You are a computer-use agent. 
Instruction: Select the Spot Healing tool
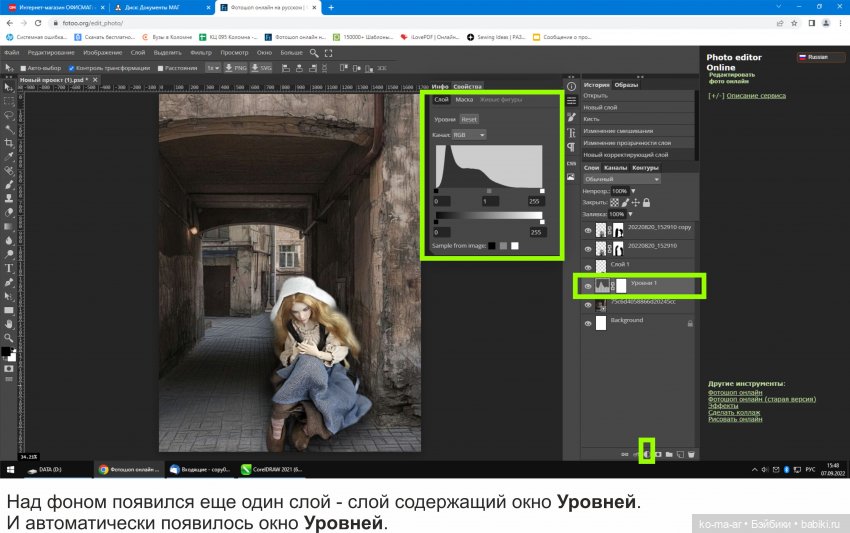click(x=9, y=171)
